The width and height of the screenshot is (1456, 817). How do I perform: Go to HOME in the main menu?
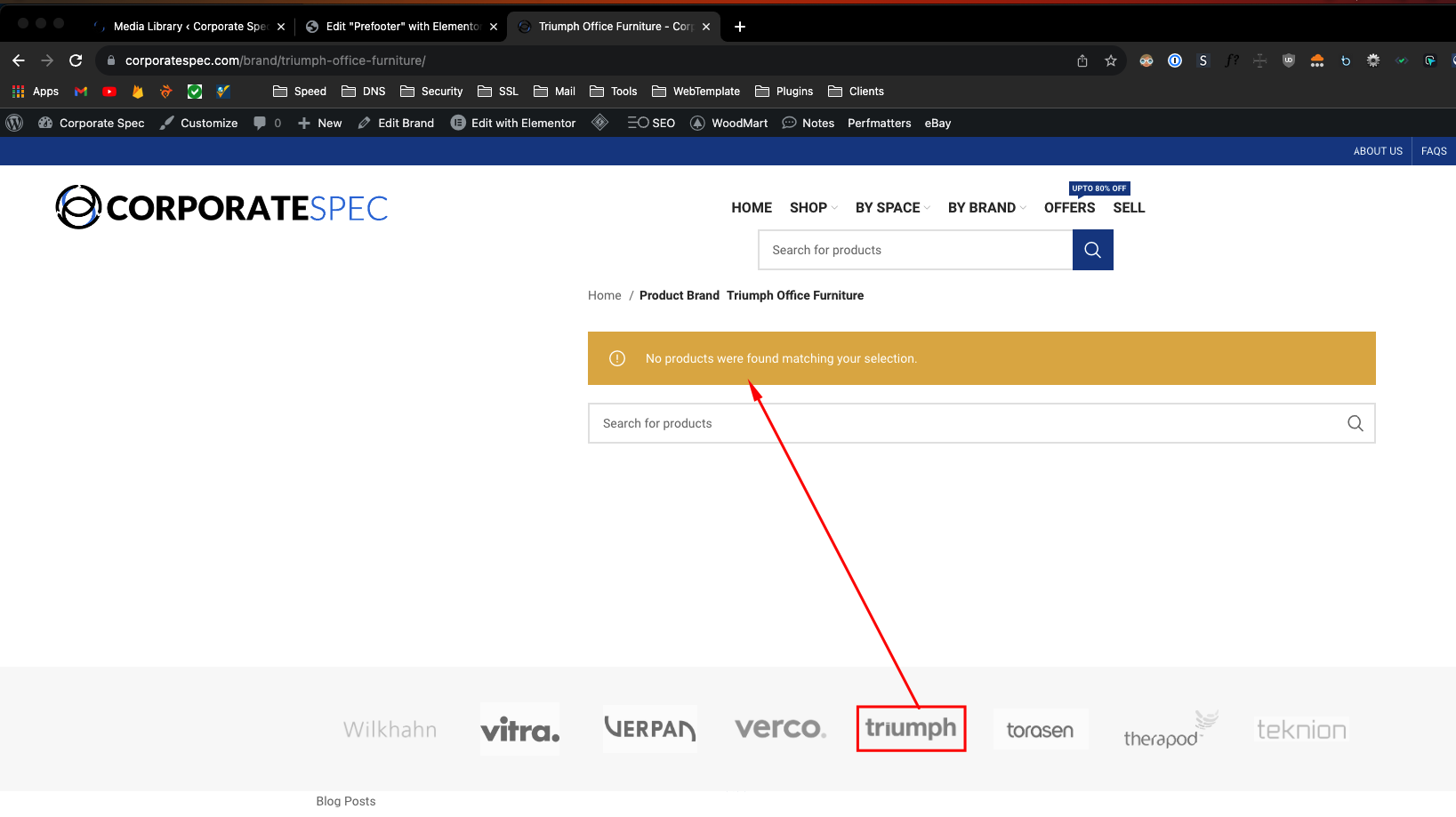pyautogui.click(x=752, y=207)
